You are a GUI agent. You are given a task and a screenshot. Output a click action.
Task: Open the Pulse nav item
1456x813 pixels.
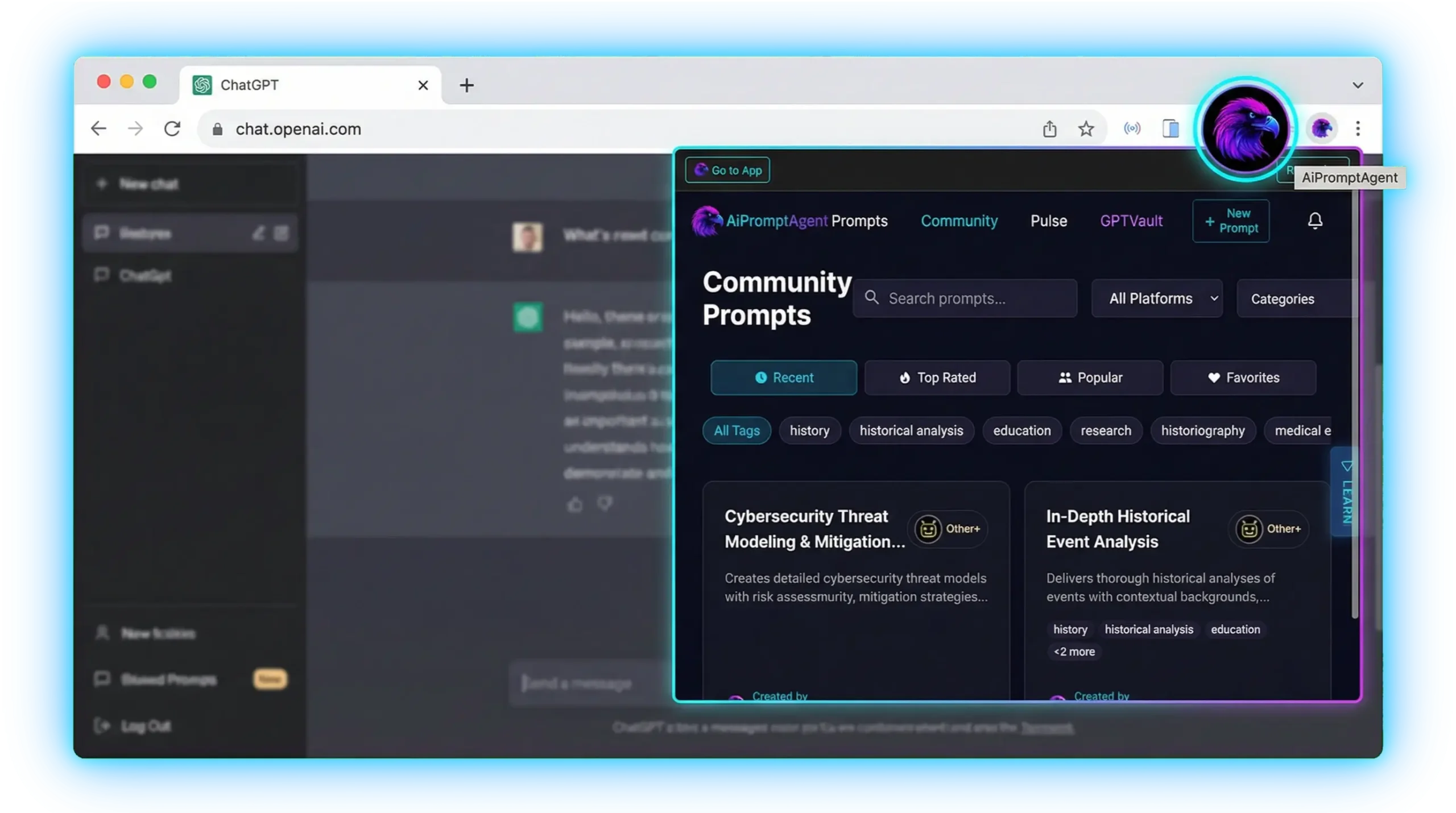(x=1048, y=221)
